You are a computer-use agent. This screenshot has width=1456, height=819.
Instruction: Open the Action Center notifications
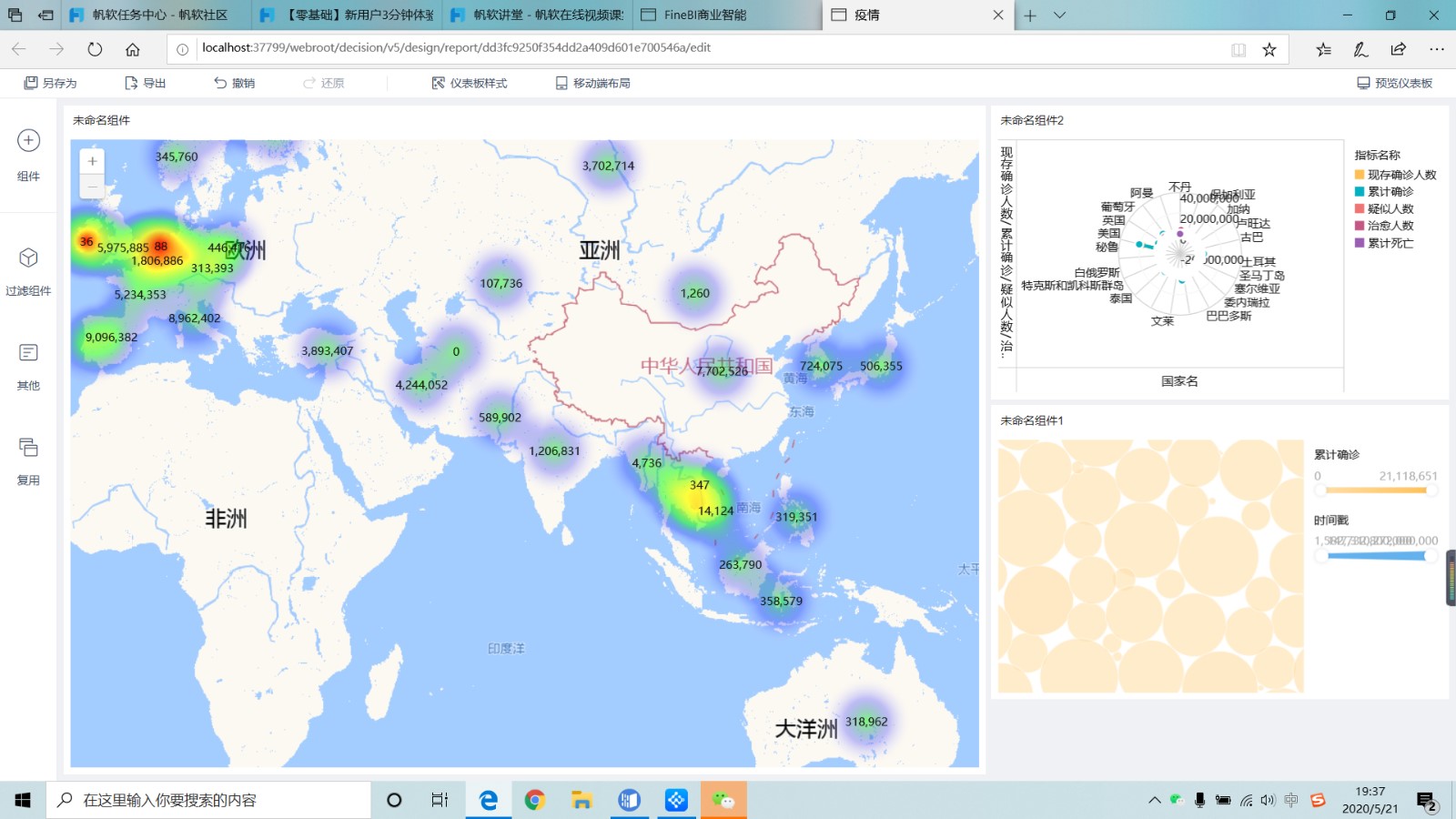click(x=1426, y=801)
